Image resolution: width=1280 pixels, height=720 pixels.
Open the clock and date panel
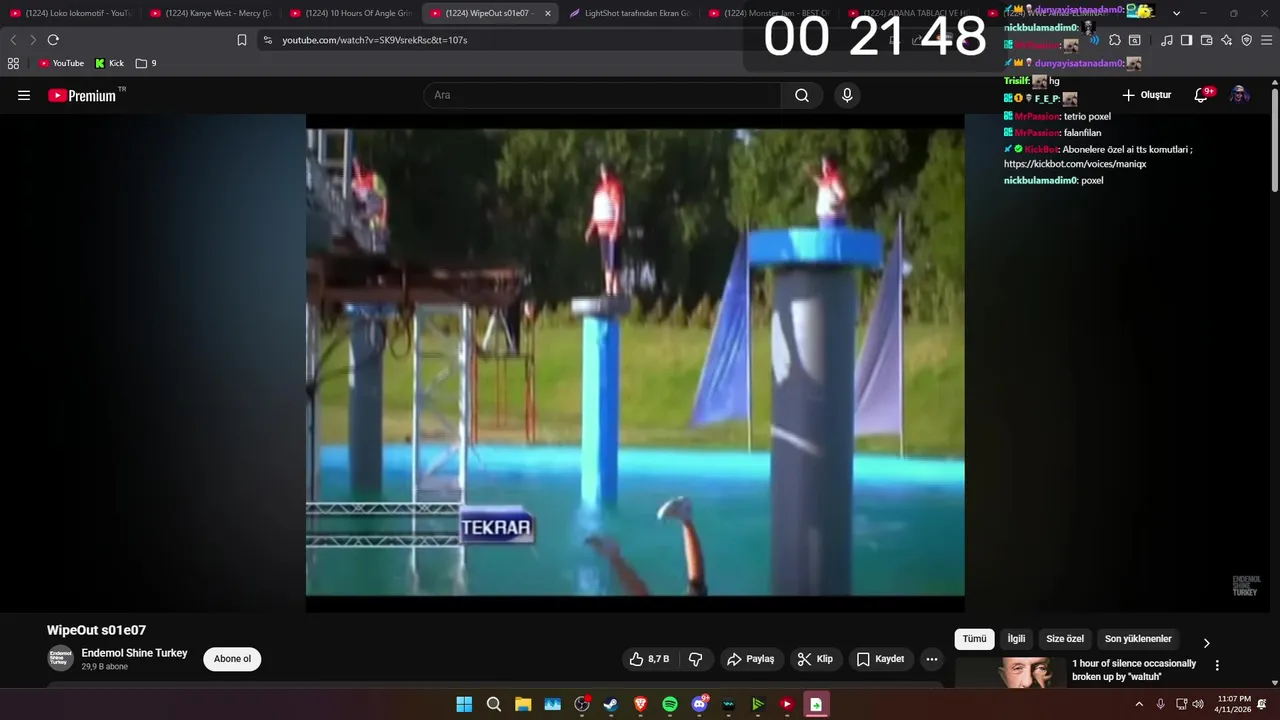point(1233,704)
